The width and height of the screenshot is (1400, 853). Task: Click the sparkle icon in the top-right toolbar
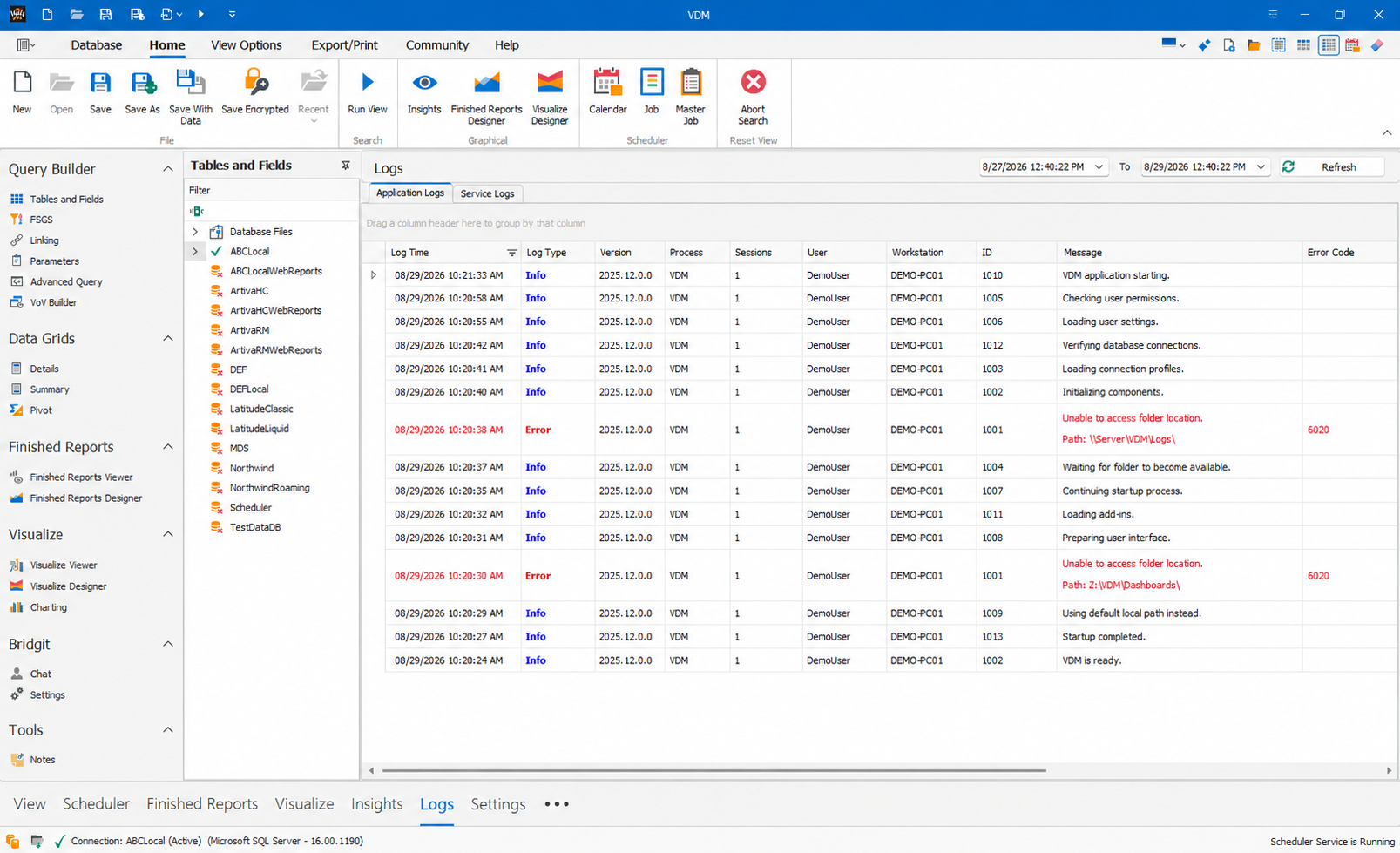[x=1204, y=45]
